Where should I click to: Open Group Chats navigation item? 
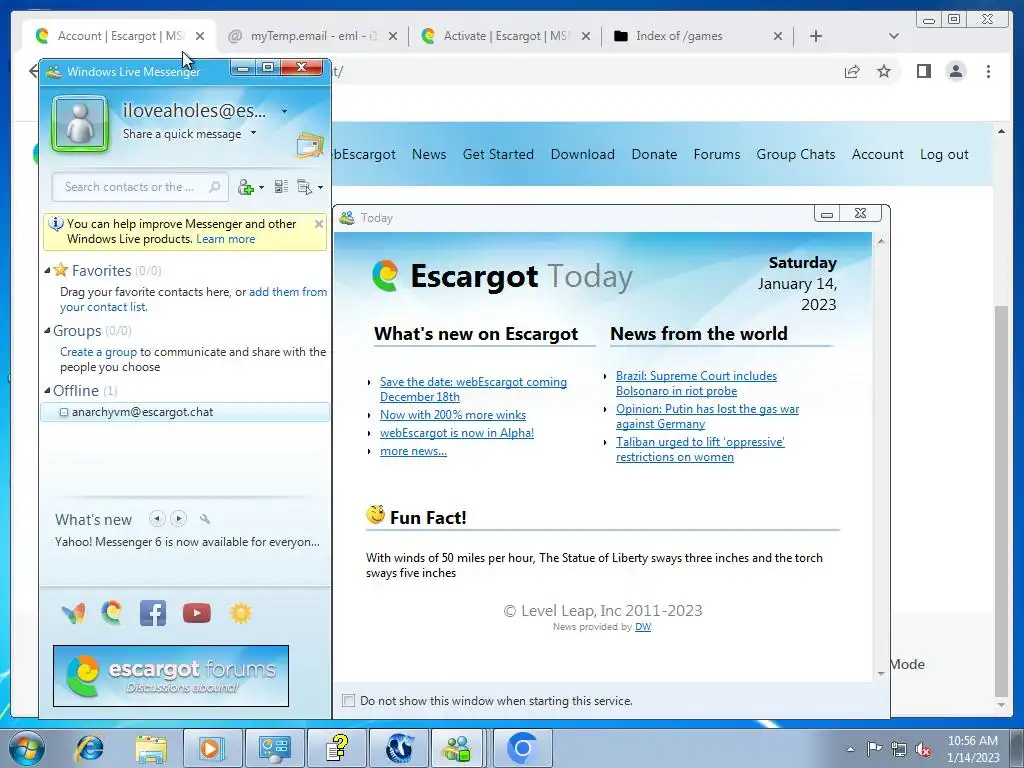[x=795, y=155]
